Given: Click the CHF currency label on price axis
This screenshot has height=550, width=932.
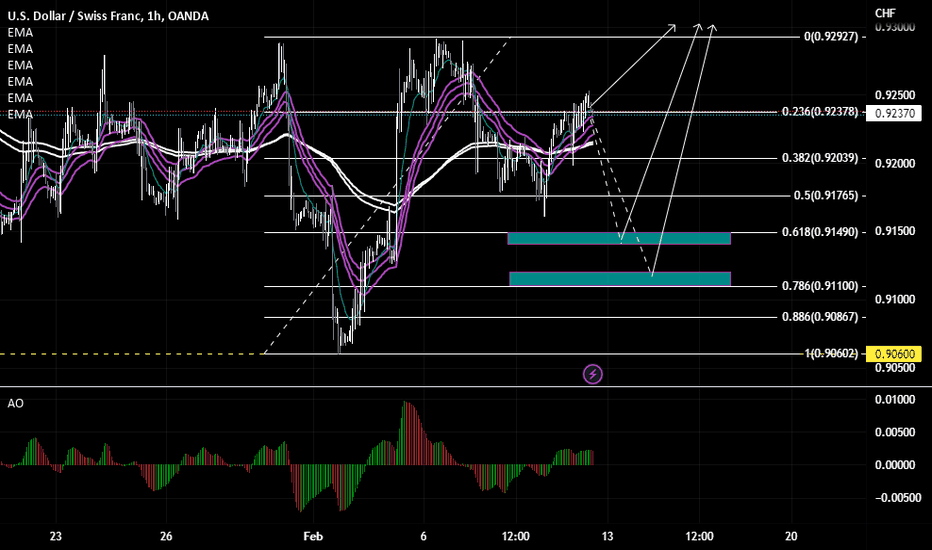Looking at the screenshot, I should (885, 13).
